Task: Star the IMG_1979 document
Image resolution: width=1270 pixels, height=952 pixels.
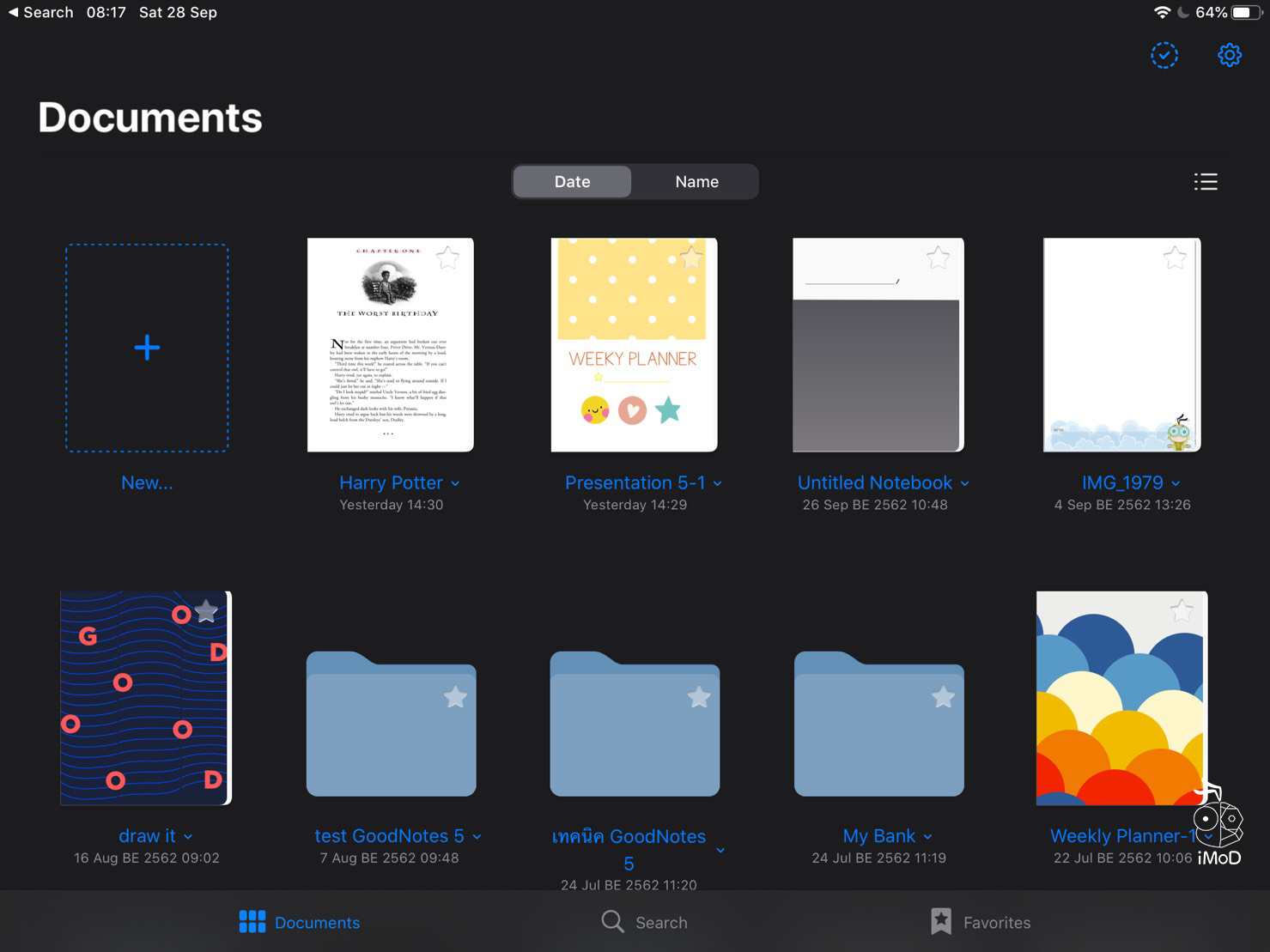Action: pos(1174,258)
